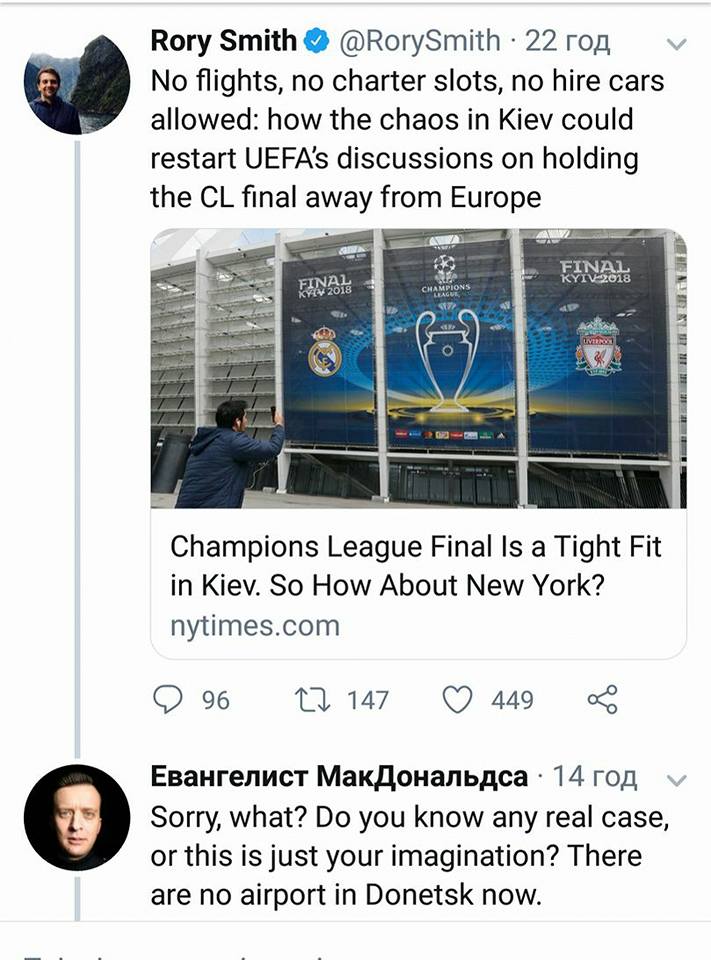Open the Champions League Final article headline
711x960 pixels.
(416, 565)
